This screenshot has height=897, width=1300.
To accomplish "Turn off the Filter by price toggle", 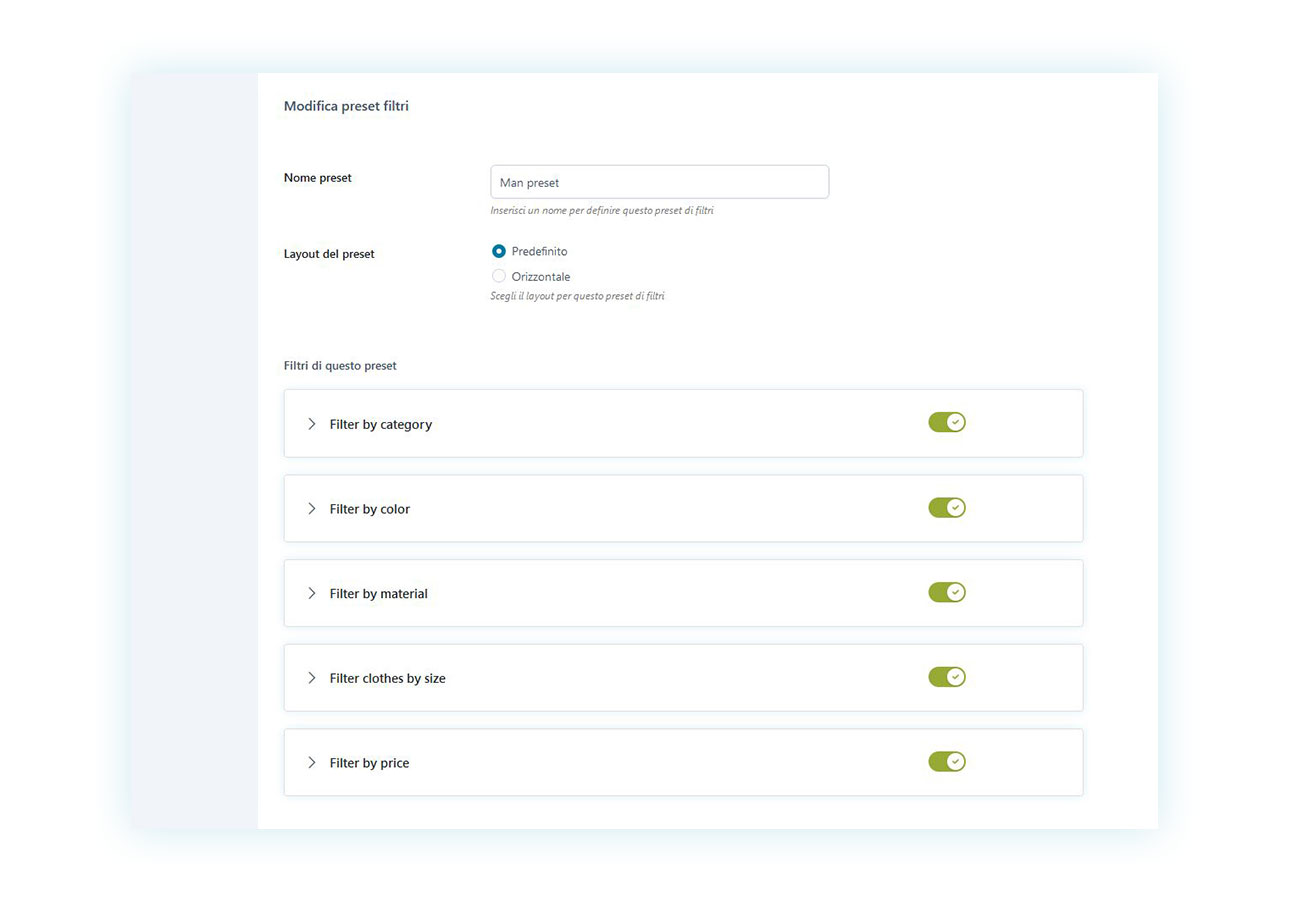I will coord(946,762).
